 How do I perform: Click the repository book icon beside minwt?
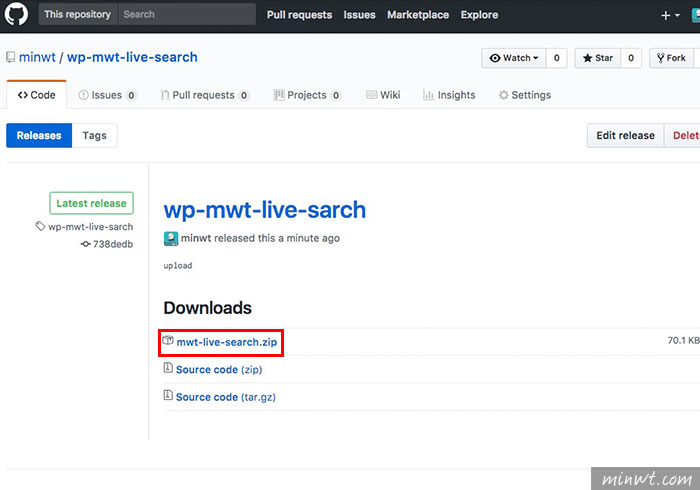(x=10, y=57)
